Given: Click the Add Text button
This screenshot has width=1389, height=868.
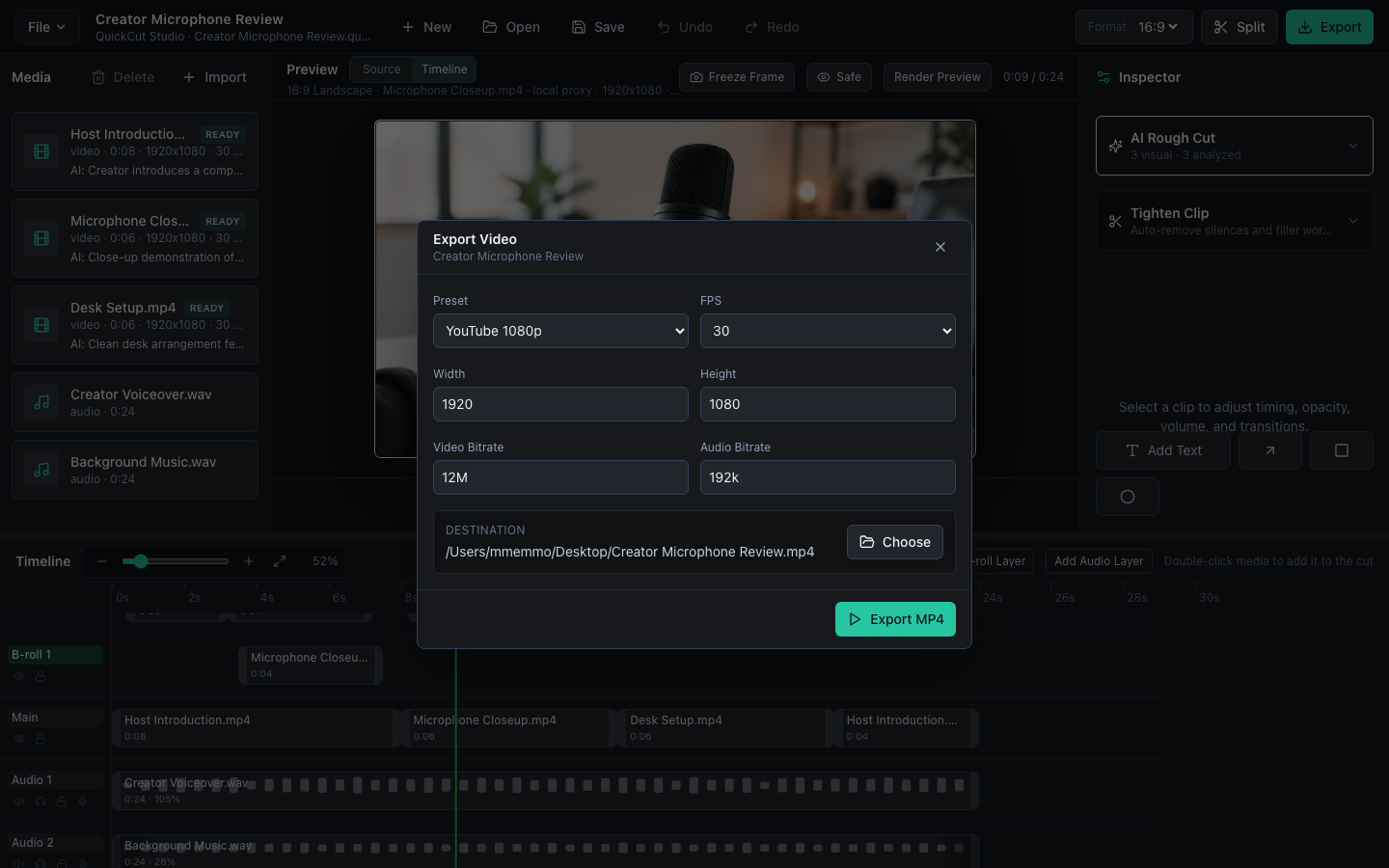Looking at the screenshot, I should coord(1163,450).
